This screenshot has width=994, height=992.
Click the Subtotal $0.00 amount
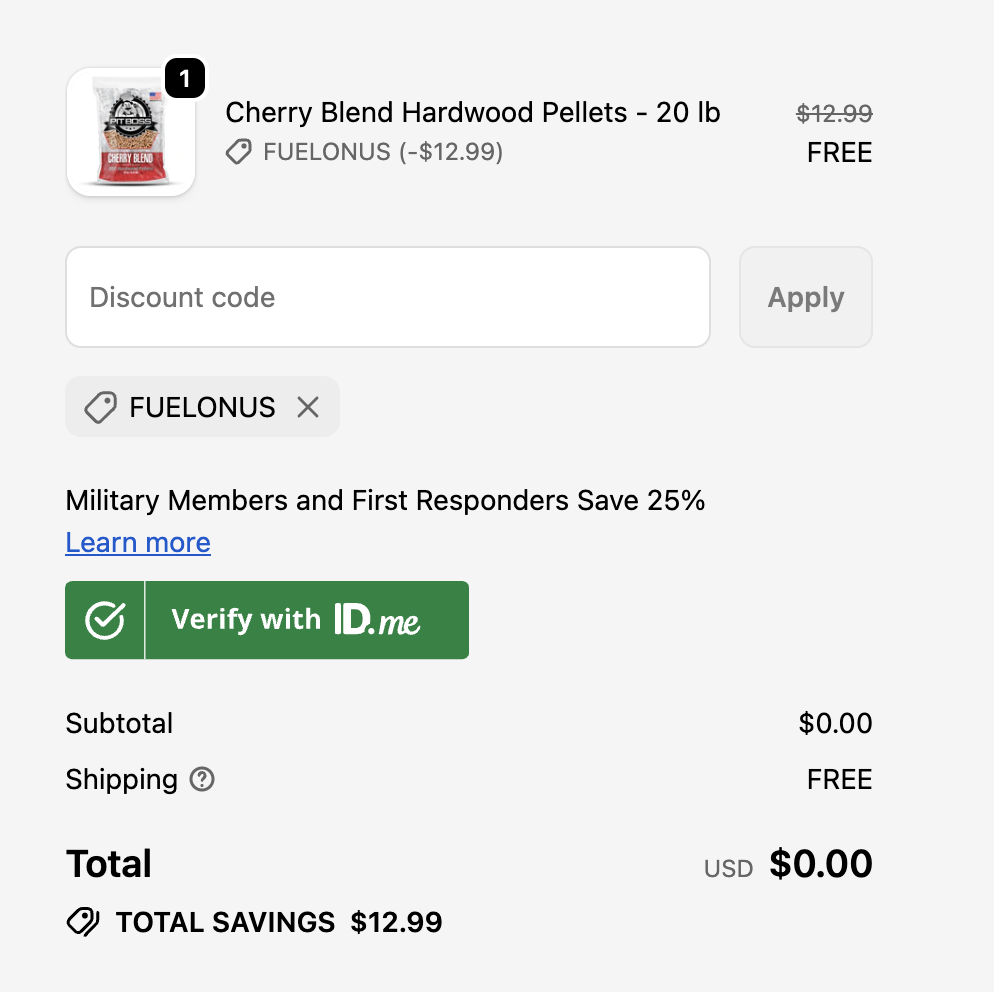click(835, 723)
